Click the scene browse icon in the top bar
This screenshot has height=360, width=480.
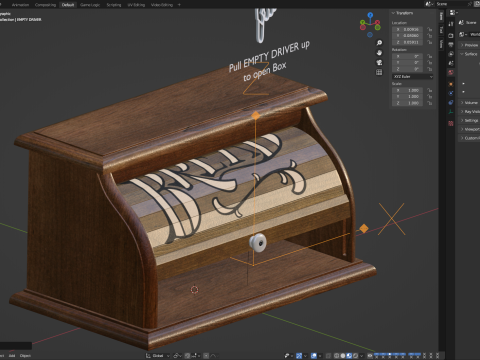point(429,4)
